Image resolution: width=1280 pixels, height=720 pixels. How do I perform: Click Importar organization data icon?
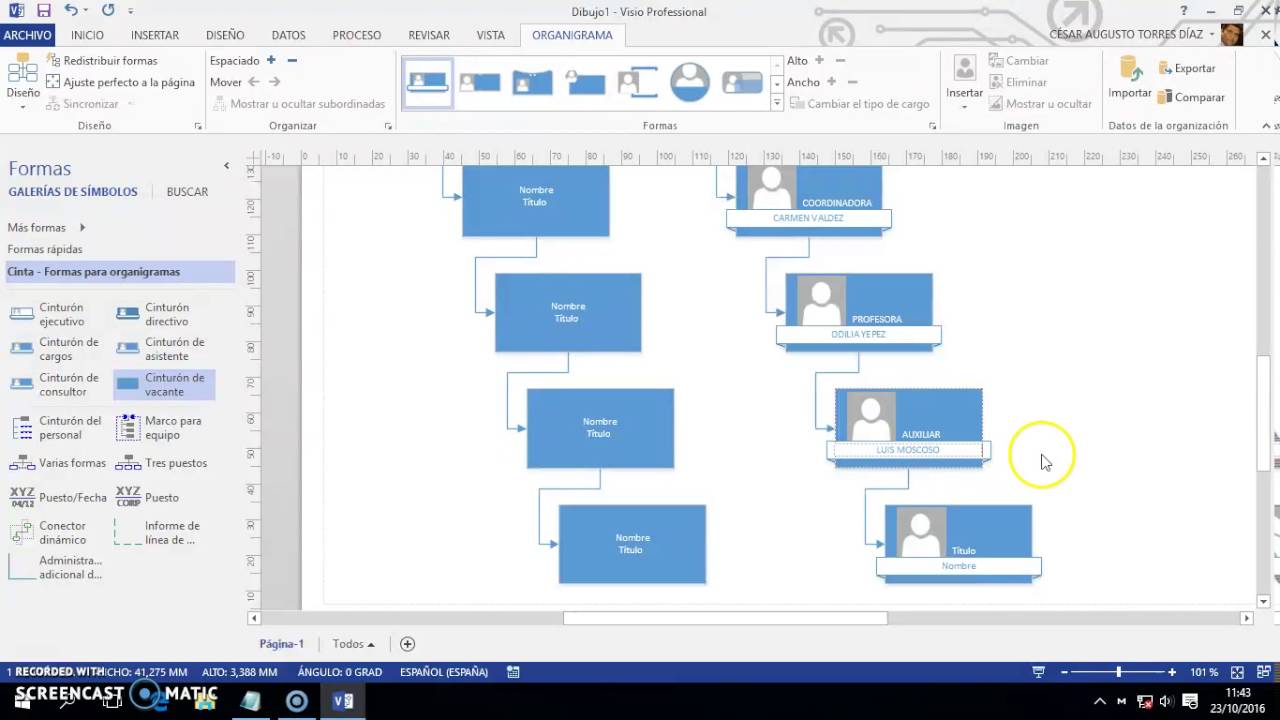pyautogui.click(x=1130, y=77)
